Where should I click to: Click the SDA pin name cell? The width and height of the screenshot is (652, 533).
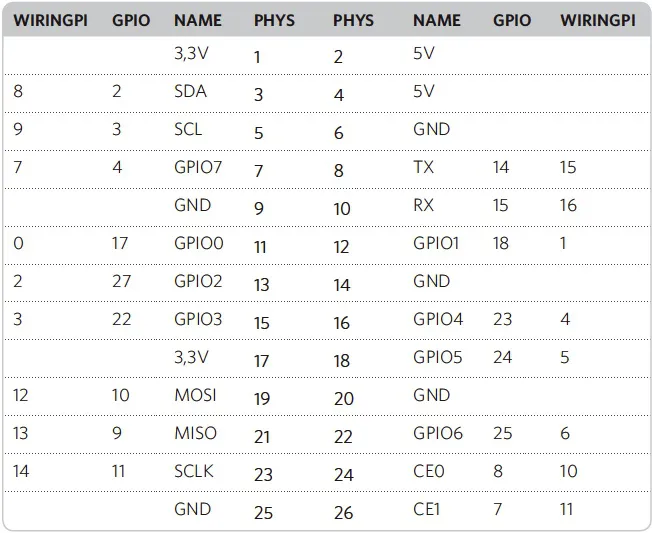(x=190, y=91)
